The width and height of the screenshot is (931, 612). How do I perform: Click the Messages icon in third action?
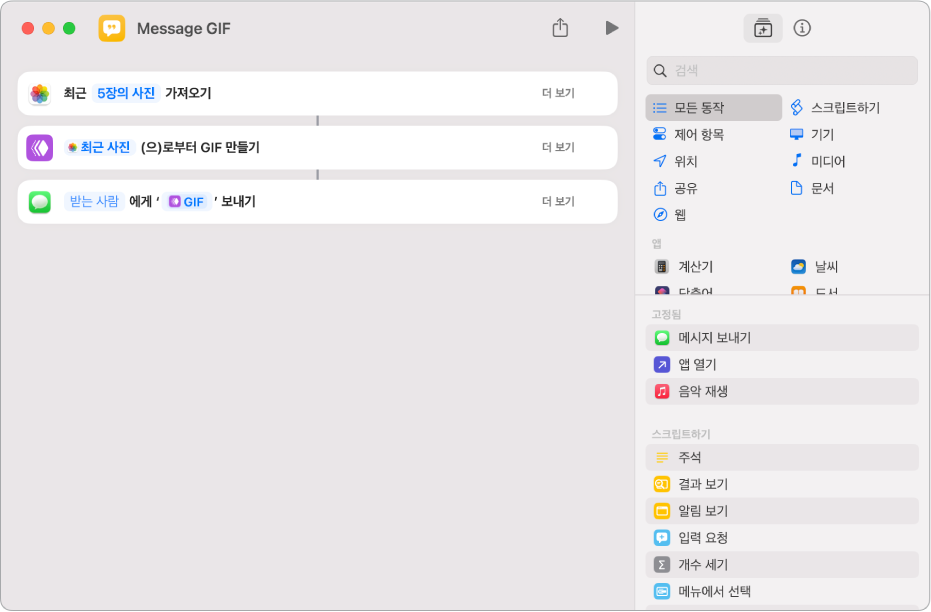coord(40,202)
